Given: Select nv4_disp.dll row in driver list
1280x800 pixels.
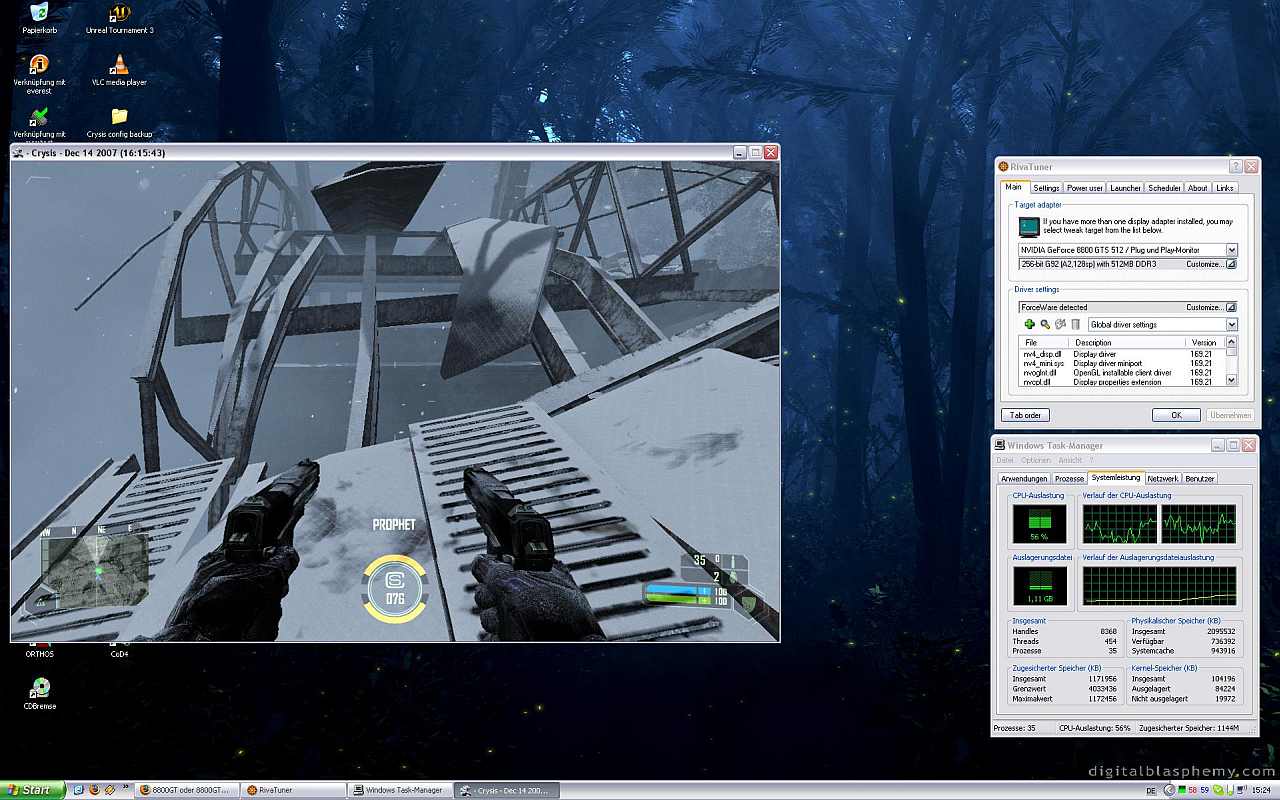Looking at the screenshot, I should point(1122,354).
